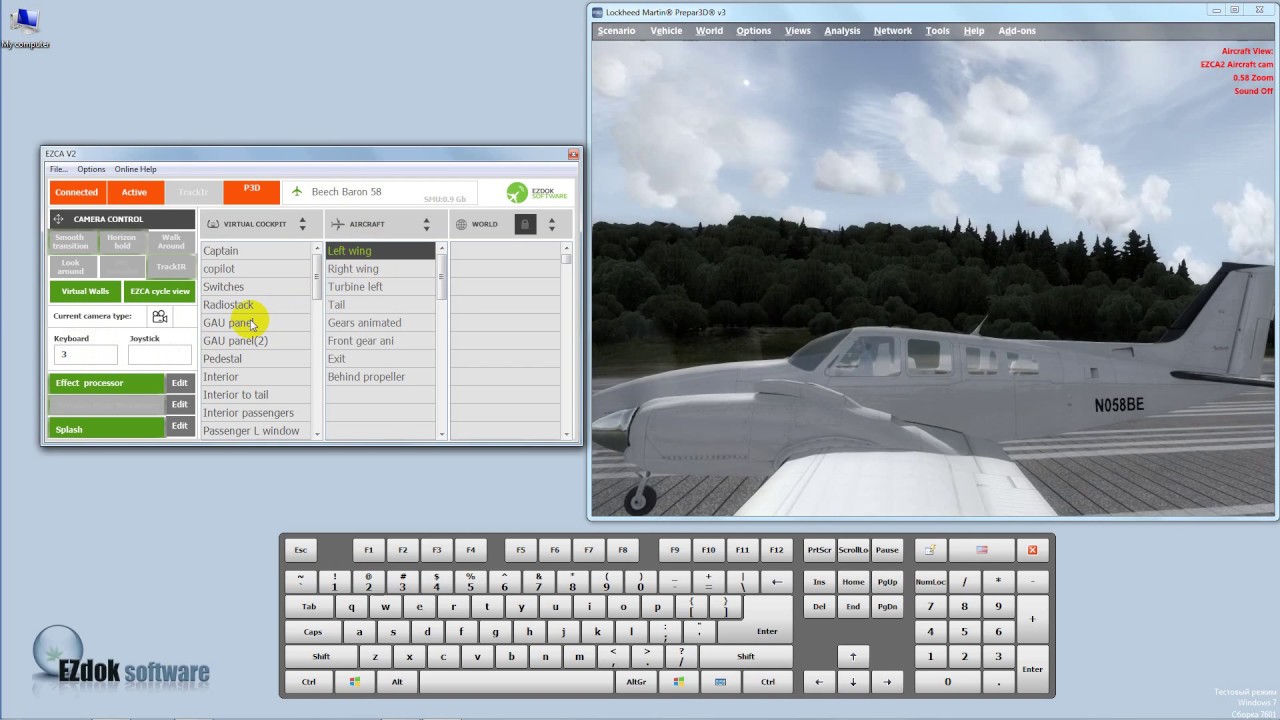Click Edit next to Splash
Image resolution: width=1280 pixels, height=720 pixels.
[x=180, y=426]
